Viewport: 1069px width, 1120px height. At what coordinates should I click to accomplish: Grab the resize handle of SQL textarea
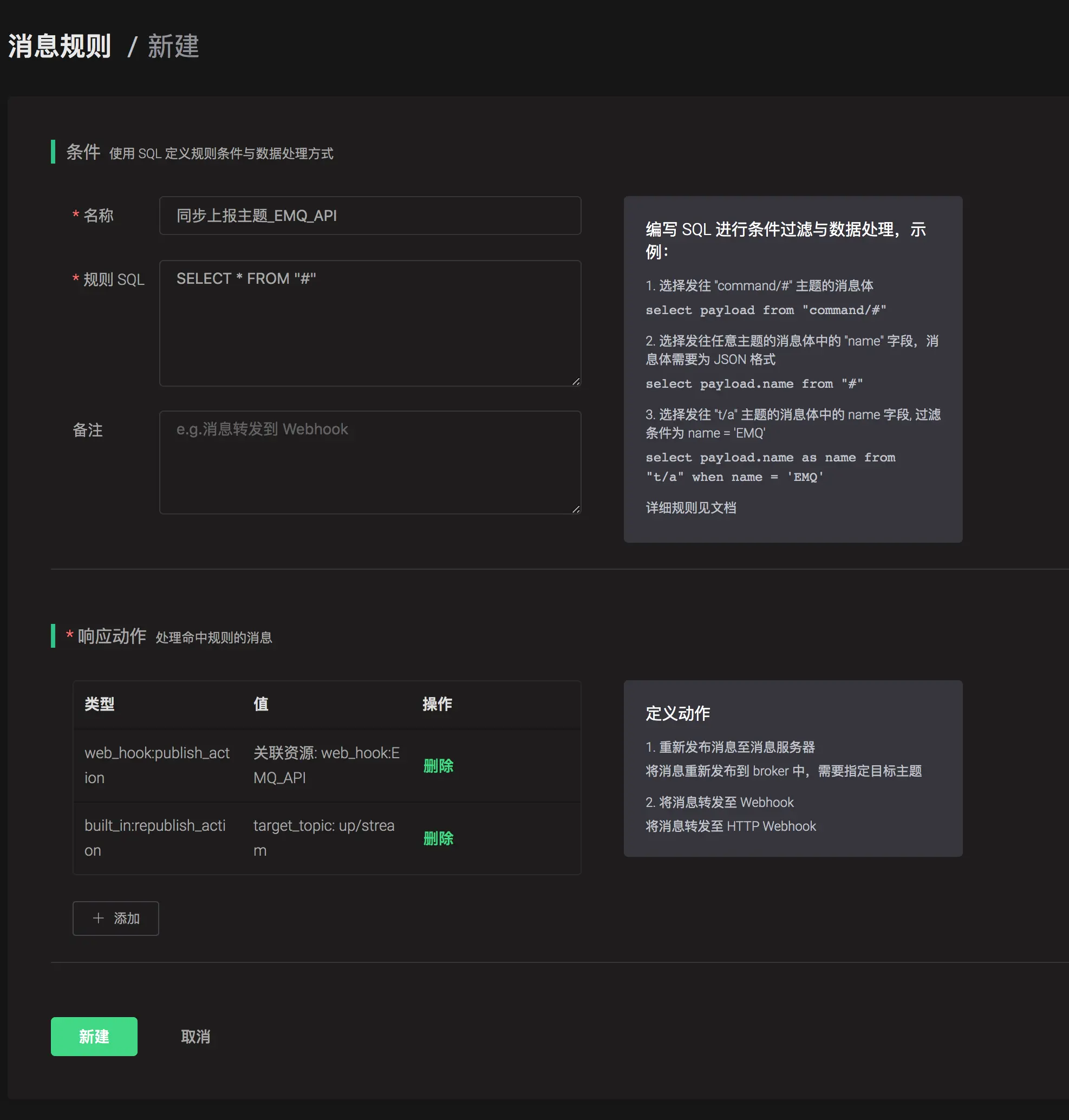coord(576,381)
